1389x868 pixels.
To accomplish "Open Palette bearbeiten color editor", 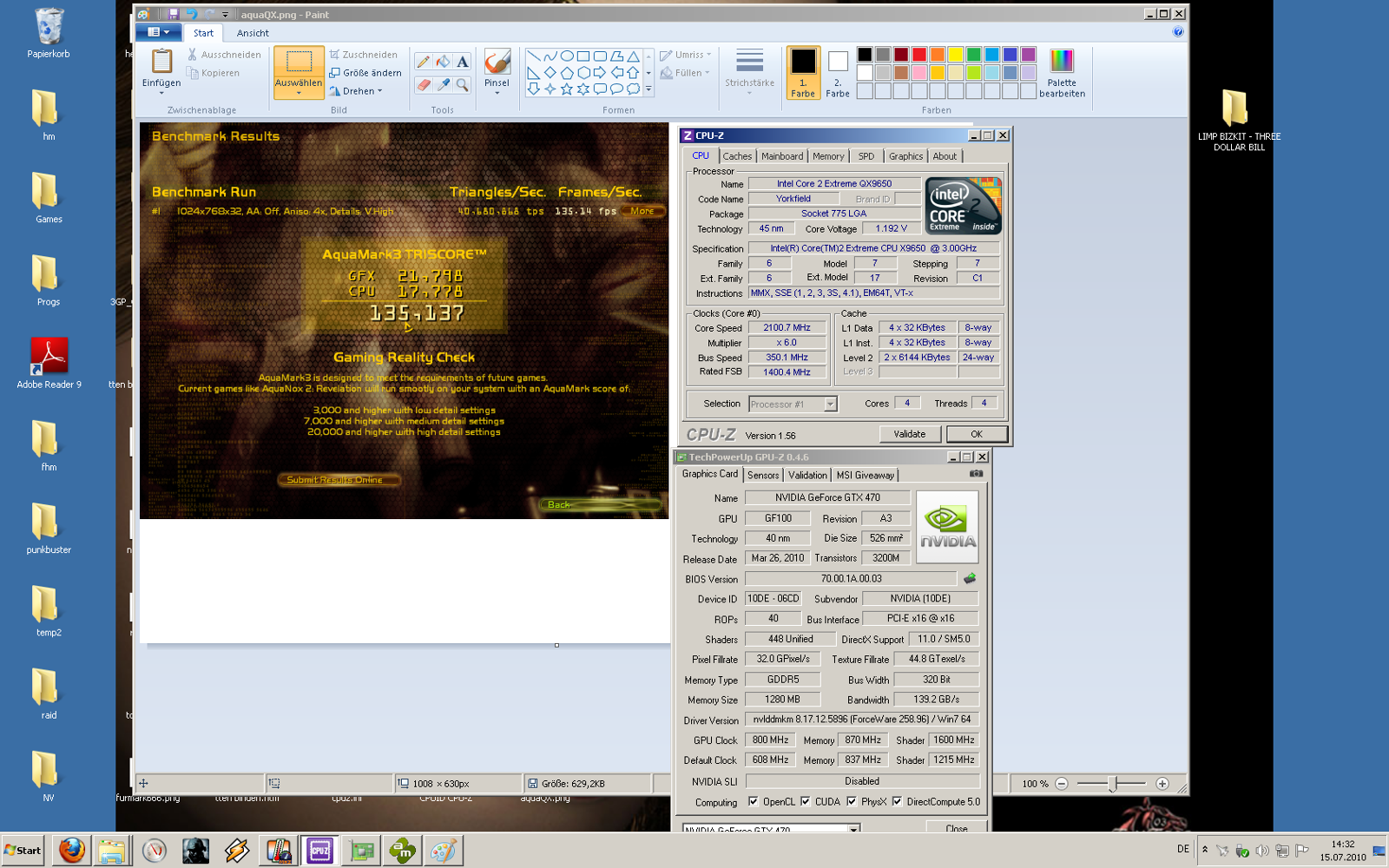I will (x=1062, y=73).
